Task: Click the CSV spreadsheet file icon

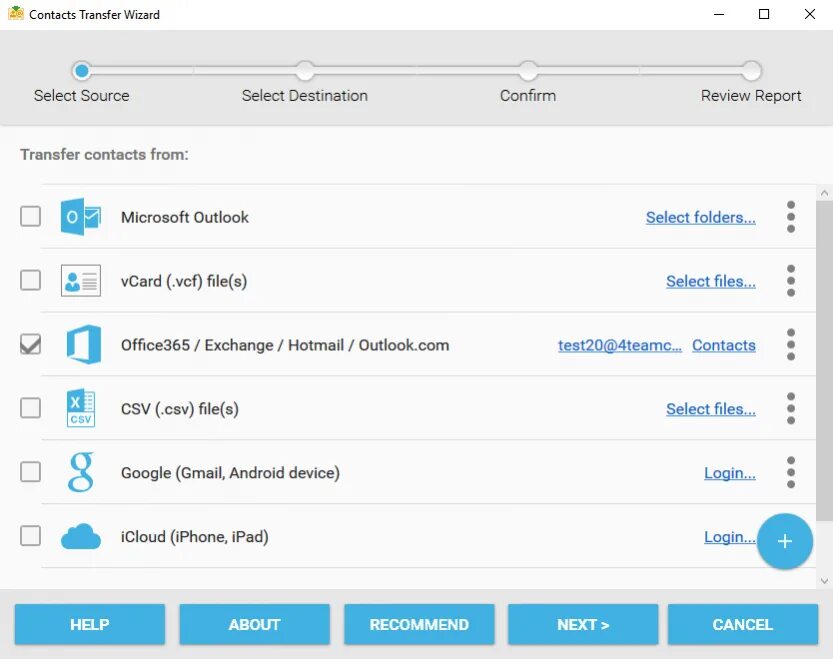Action: [x=81, y=408]
